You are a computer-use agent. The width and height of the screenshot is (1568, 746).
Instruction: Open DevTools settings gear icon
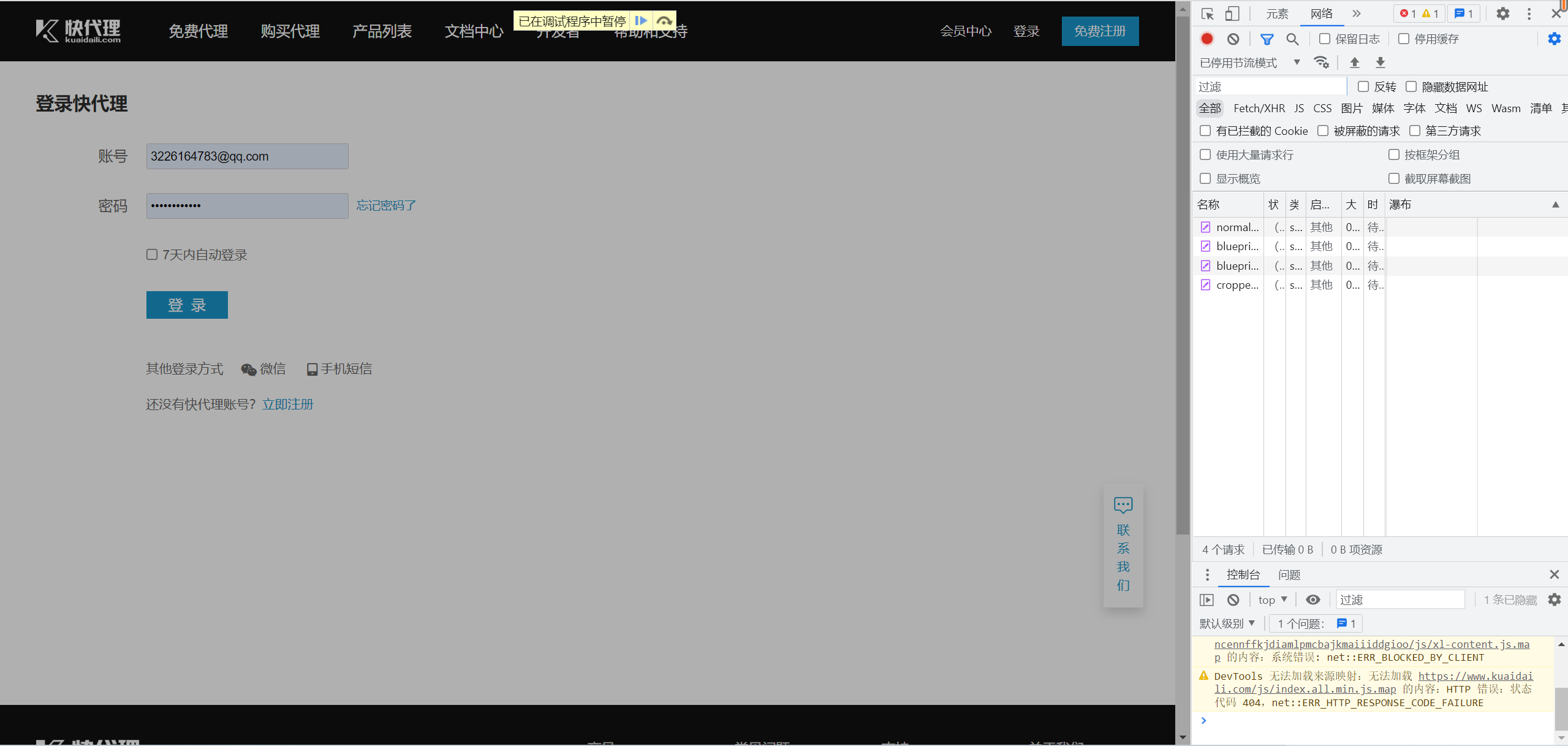pos(1503,13)
